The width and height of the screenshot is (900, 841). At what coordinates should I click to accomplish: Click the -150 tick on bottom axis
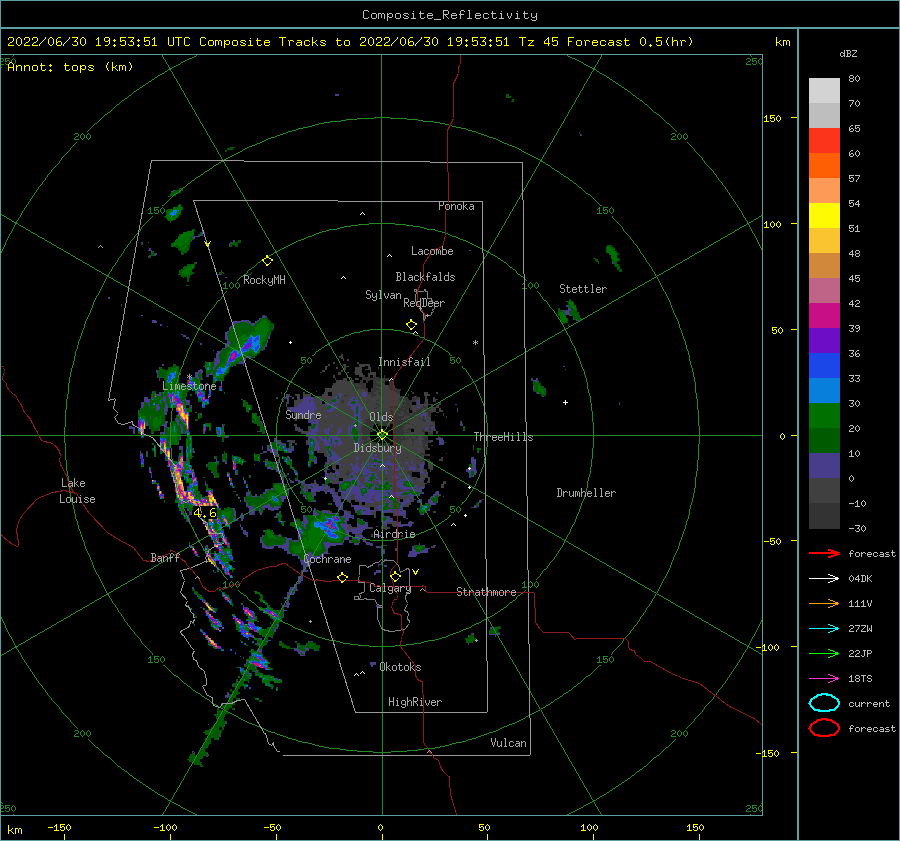point(59,827)
